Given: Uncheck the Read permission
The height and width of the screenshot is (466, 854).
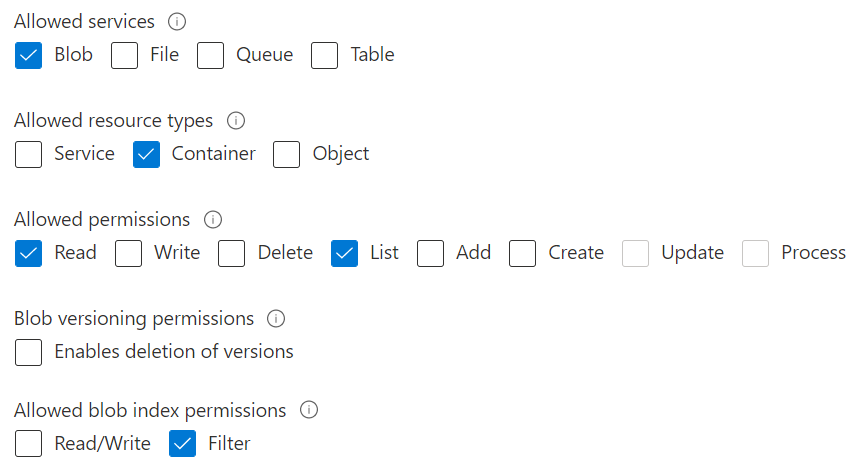Looking at the screenshot, I should point(29,254).
